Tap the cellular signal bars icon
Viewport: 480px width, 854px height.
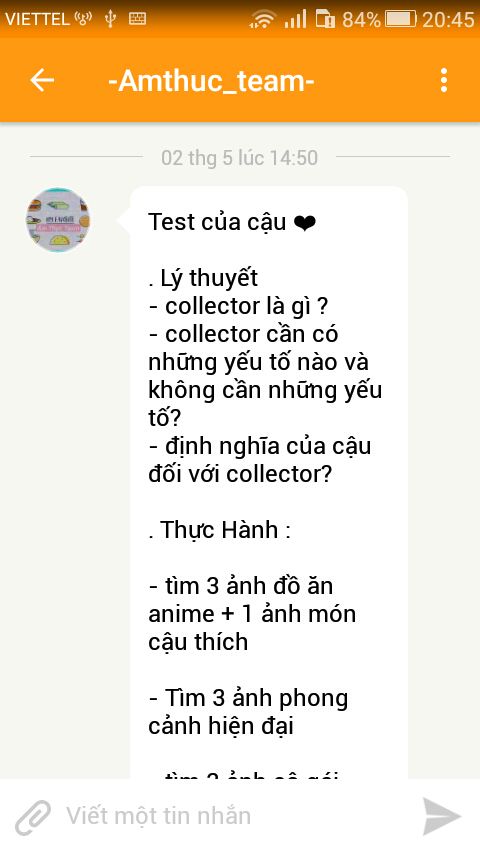tap(295, 20)
